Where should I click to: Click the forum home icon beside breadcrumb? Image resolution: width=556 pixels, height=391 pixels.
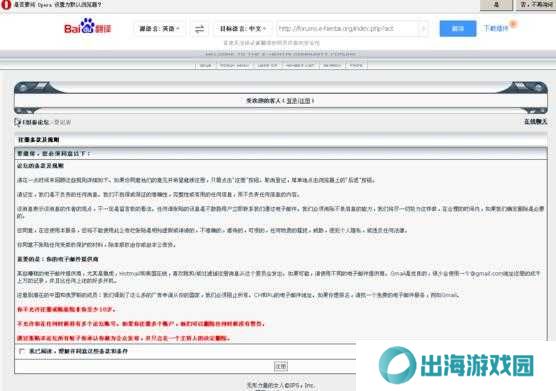(18, 122)
